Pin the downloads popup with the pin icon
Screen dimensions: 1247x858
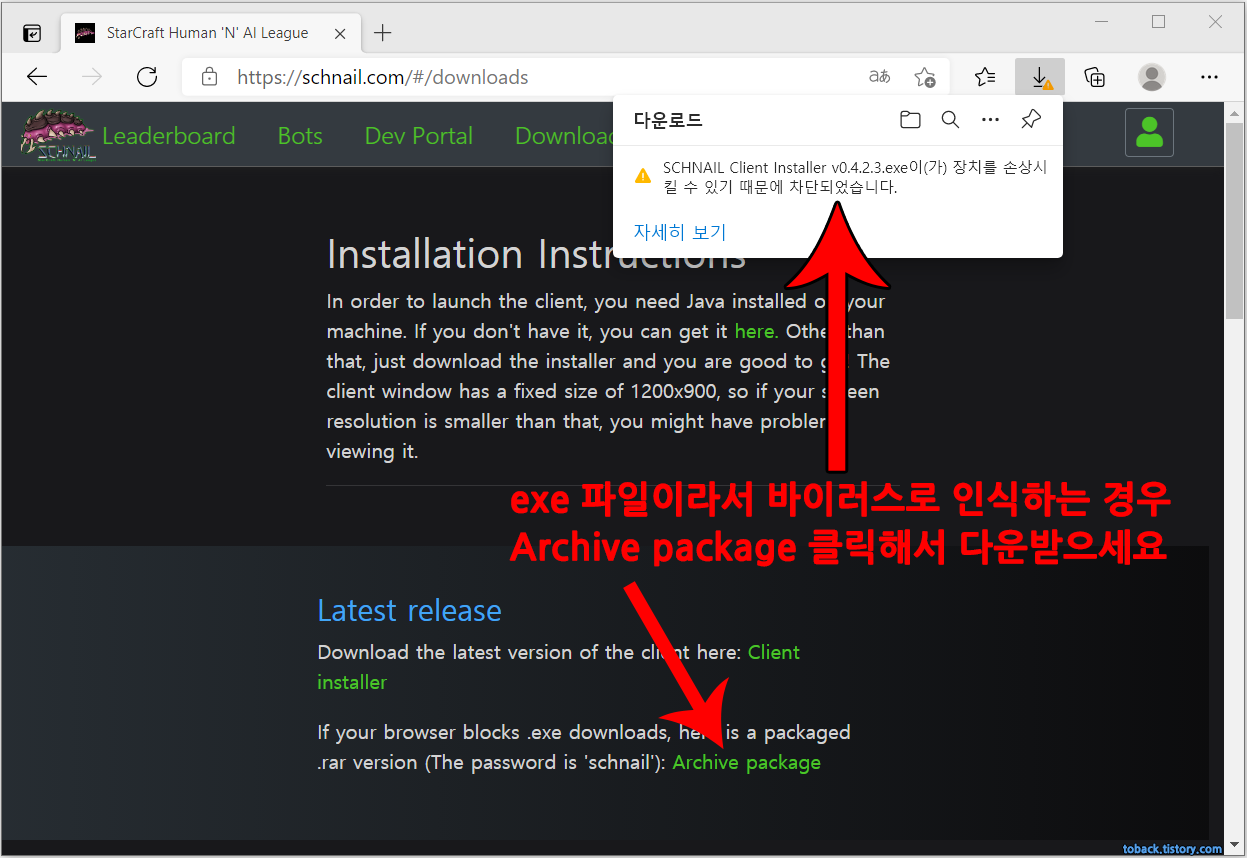tap(1031, 120)
